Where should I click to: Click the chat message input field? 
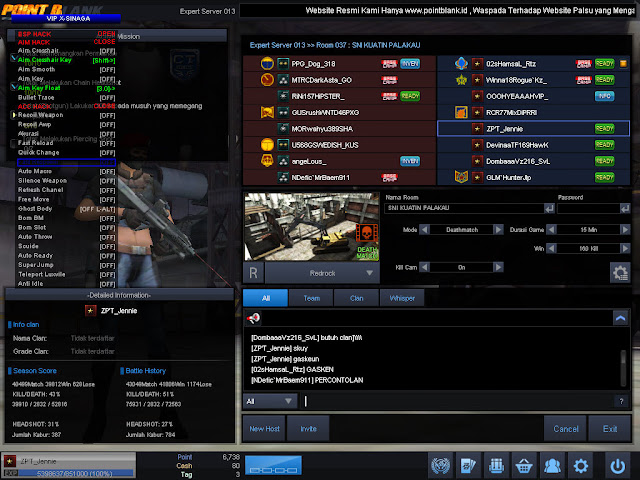point(457,401)
